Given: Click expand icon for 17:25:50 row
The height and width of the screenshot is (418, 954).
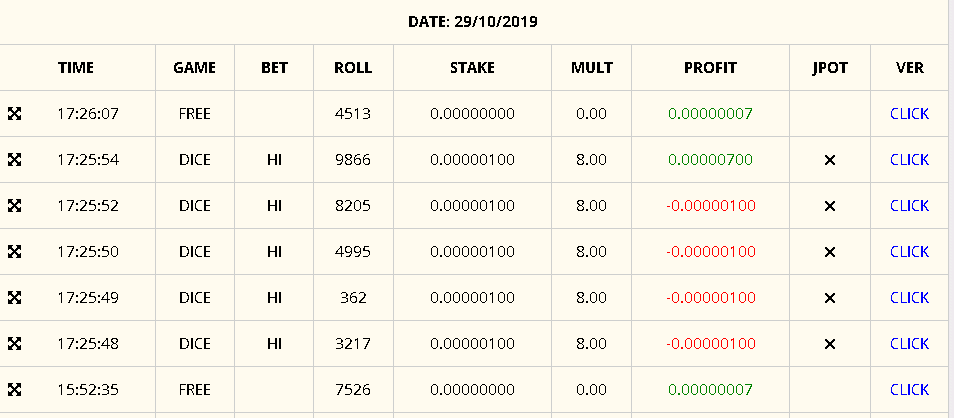Looking at the screenshot, I should tap(14, 252).
